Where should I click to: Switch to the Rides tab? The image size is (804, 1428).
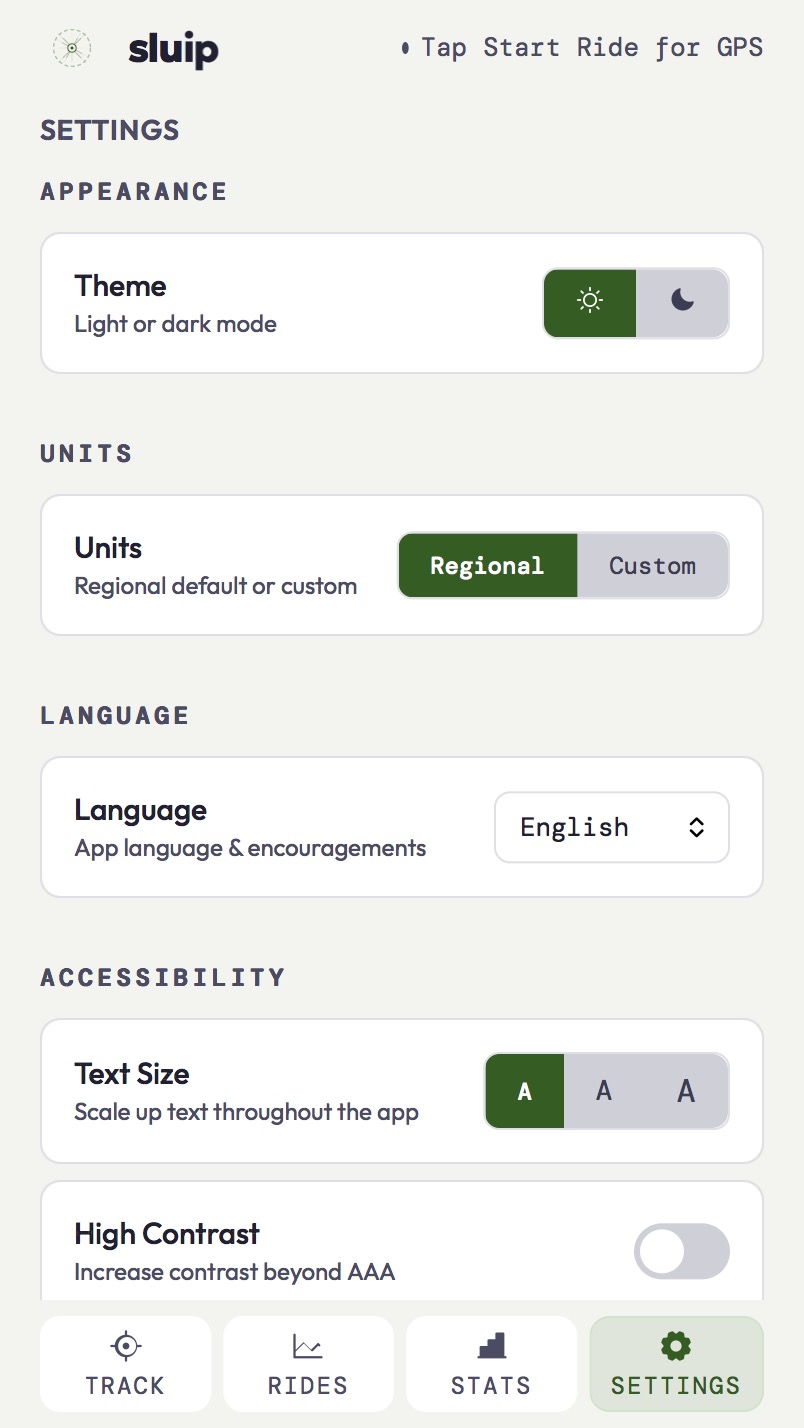pos(308,1364)
